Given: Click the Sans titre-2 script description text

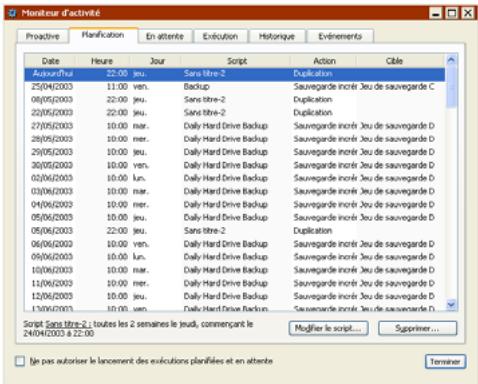Looking at the screenshot, I should click(x=138, y=328).
